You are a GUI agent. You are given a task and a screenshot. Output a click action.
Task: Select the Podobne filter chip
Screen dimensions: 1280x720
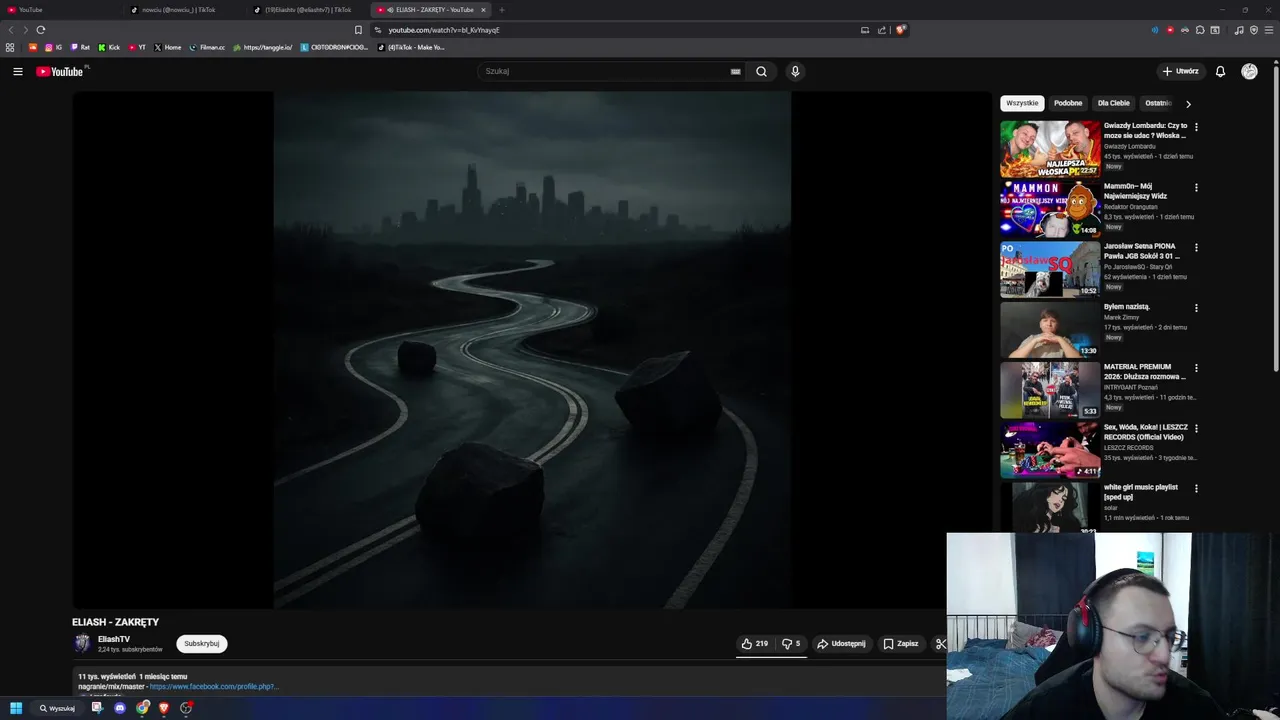[x=1068, y=103]
